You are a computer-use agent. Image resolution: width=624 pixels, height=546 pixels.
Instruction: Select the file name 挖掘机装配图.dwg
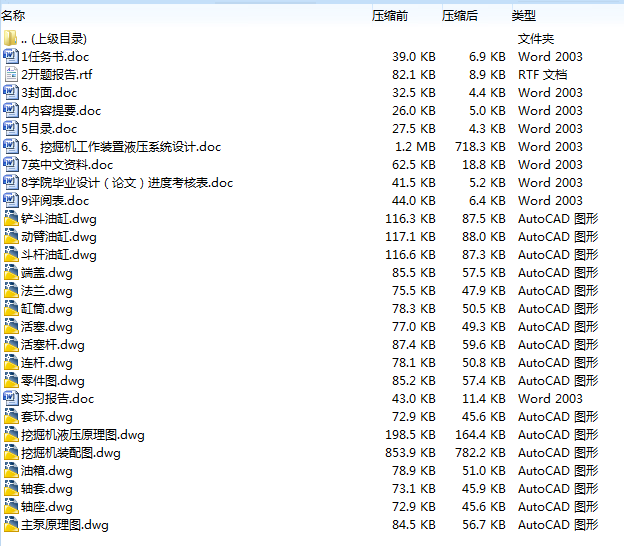pos(71,452)
